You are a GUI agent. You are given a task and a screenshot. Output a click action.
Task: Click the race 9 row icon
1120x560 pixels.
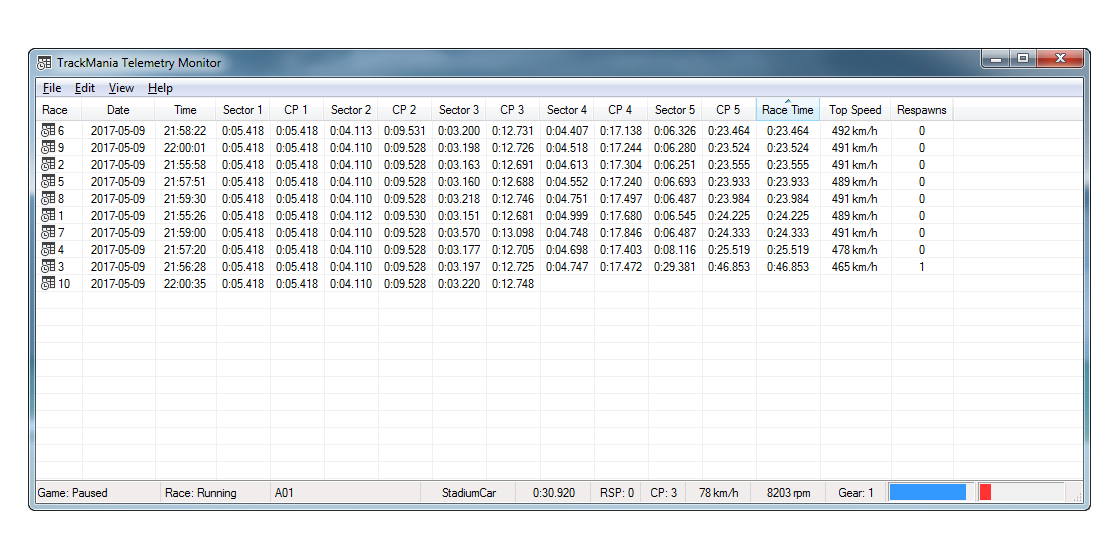pos(48,148)
